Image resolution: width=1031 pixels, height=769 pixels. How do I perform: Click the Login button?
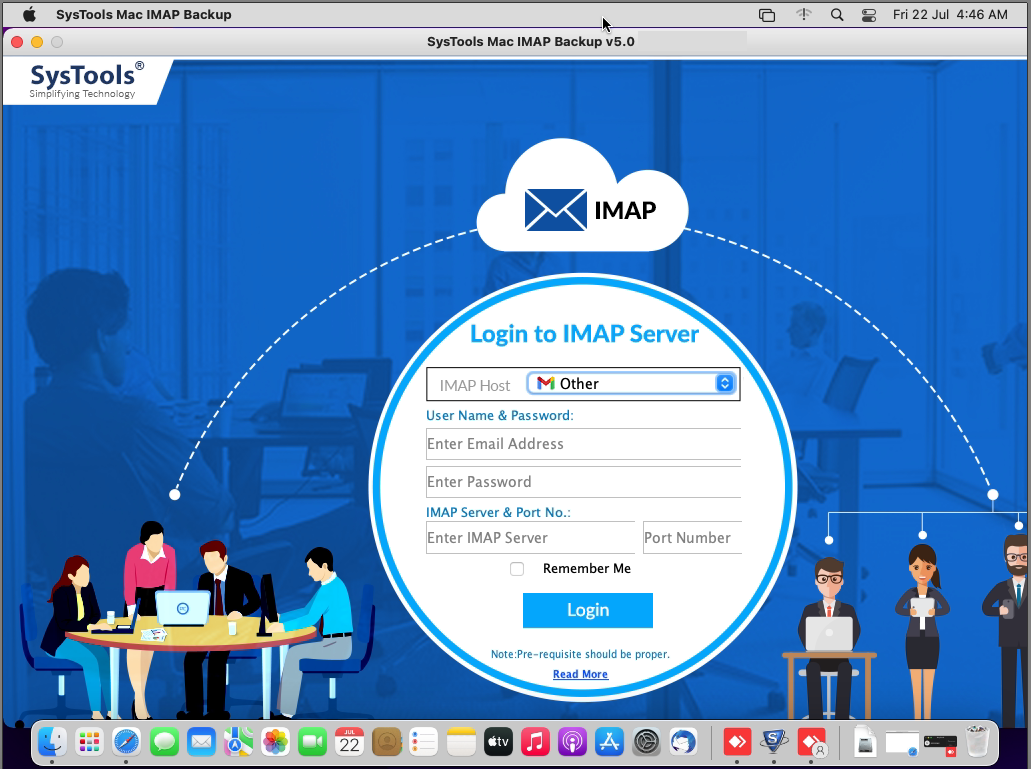click(588, 611)
